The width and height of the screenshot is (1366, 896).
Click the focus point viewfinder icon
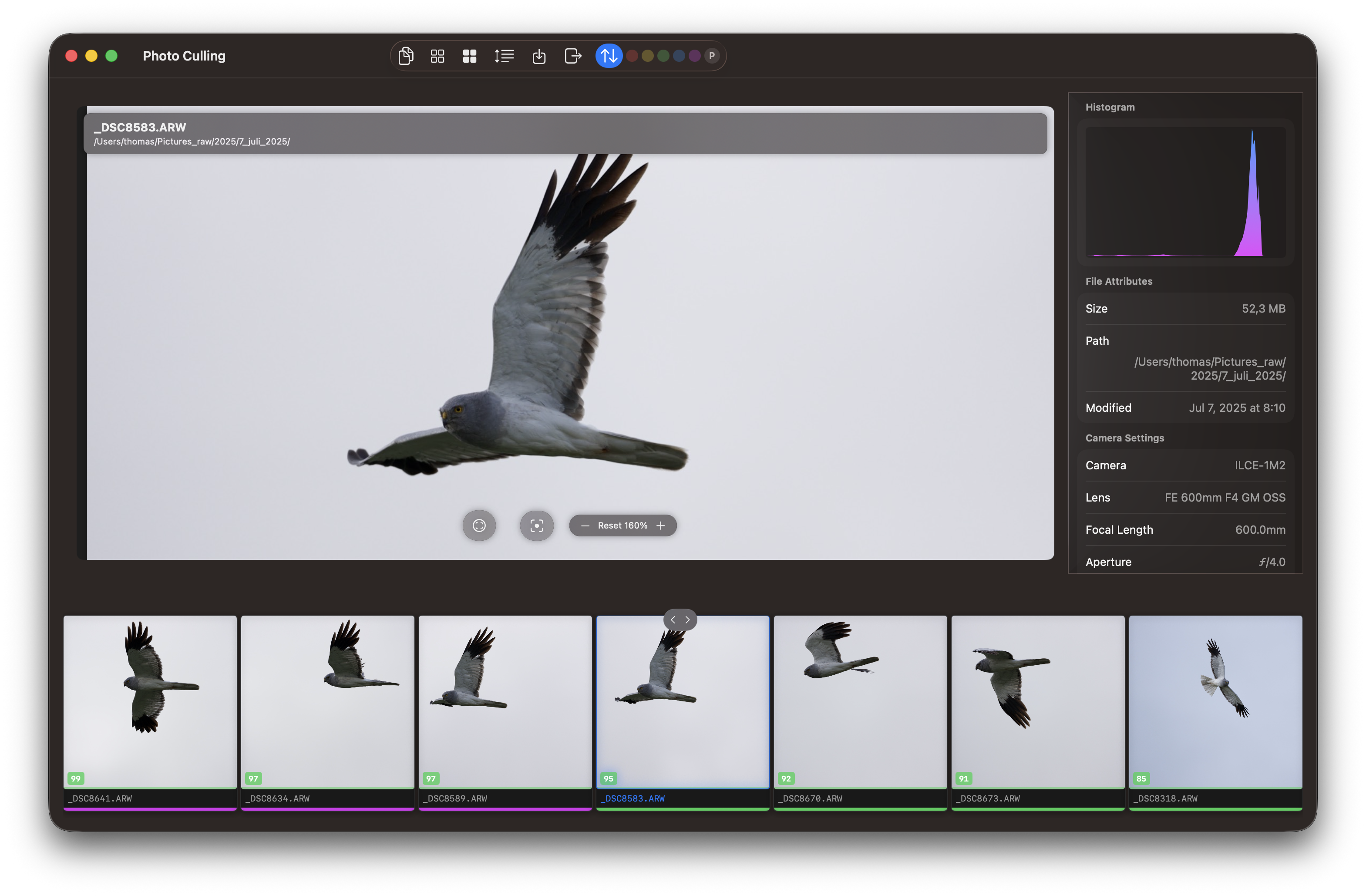tap(537, 525)
